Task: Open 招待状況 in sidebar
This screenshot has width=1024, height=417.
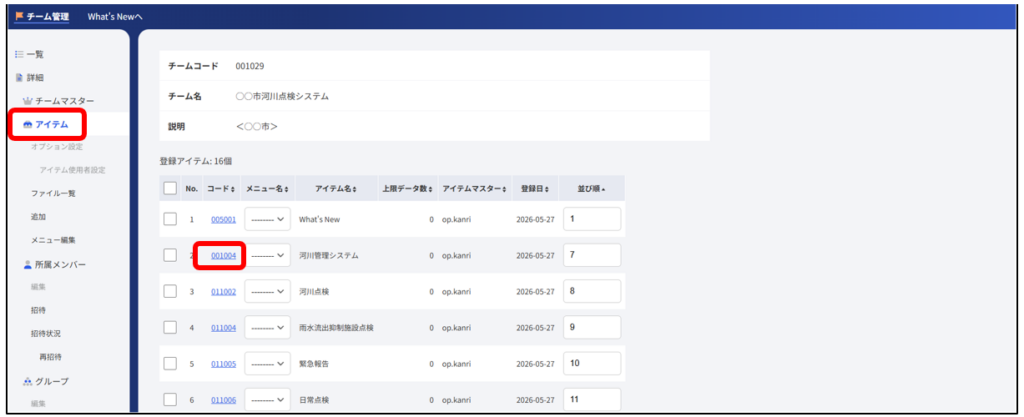Action: [x=46, y=333]
